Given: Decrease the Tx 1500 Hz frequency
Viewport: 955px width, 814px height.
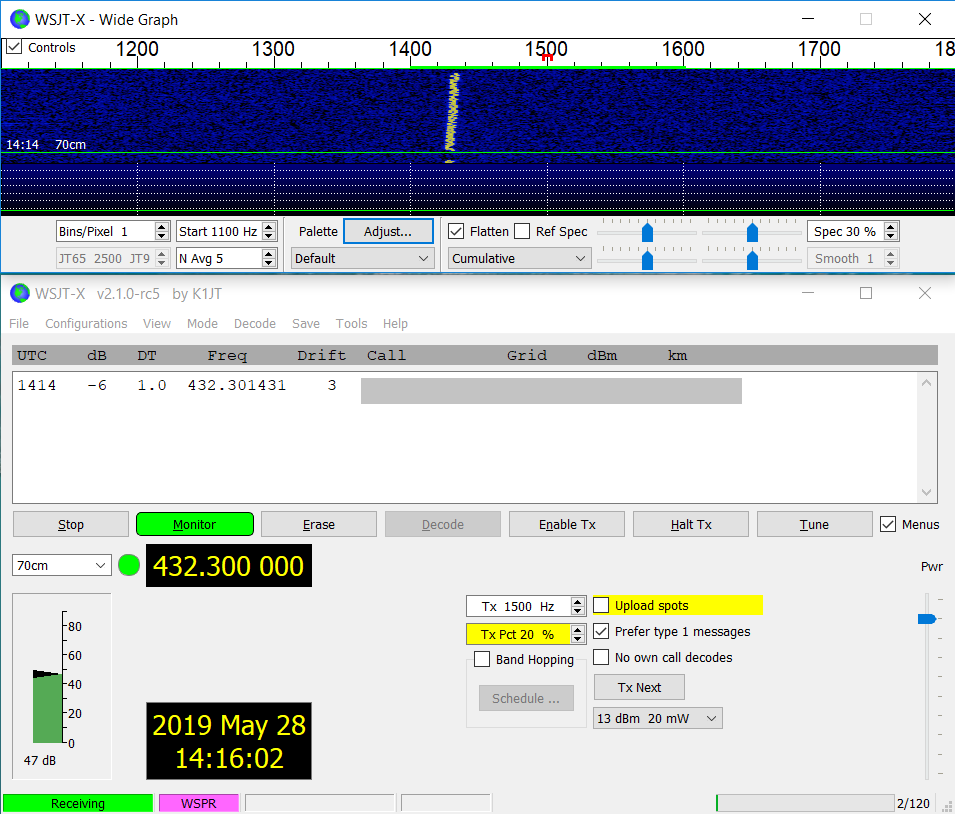Looking at the screenshot, I should click(x=577, y=611).
